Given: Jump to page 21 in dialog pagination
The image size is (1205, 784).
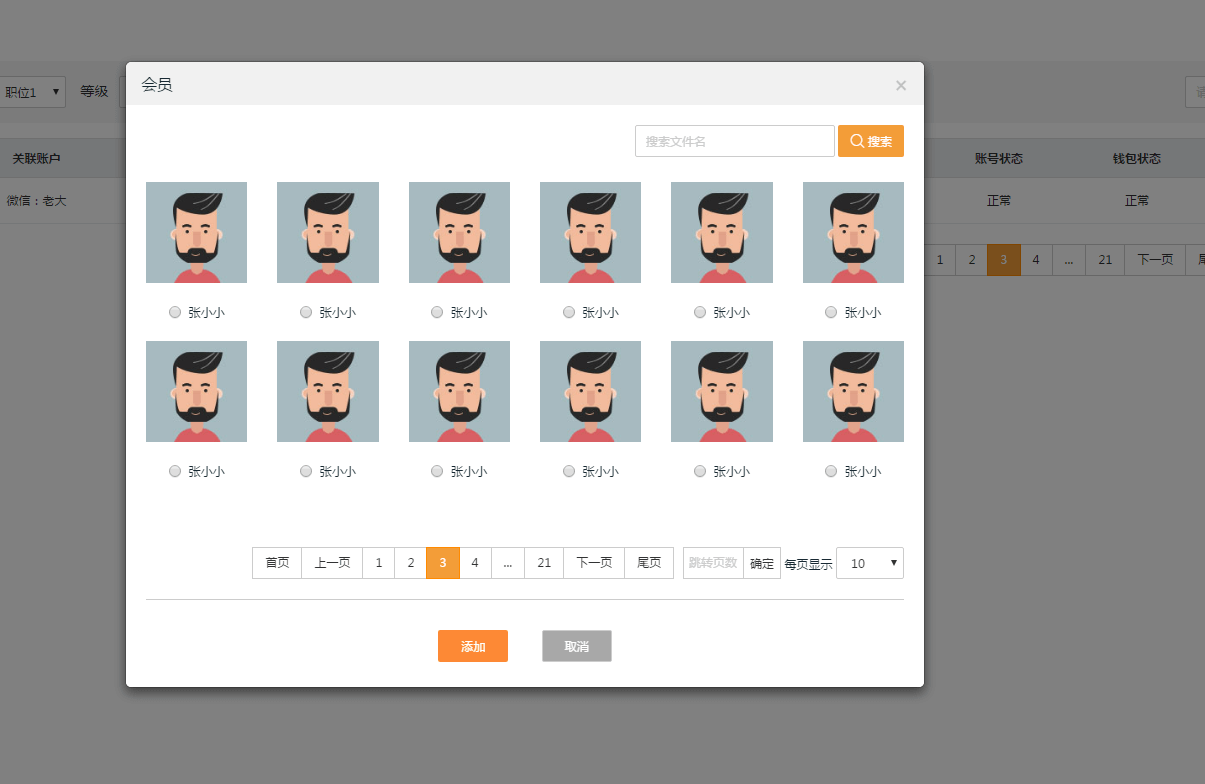Looking at the screenshot, I should coord(544,563).
